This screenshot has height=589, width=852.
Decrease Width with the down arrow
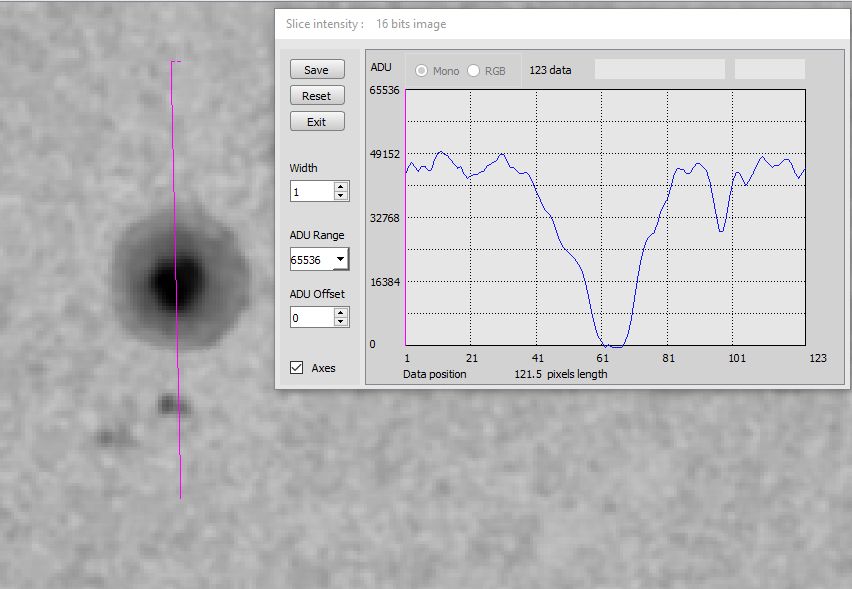point(341,195)
